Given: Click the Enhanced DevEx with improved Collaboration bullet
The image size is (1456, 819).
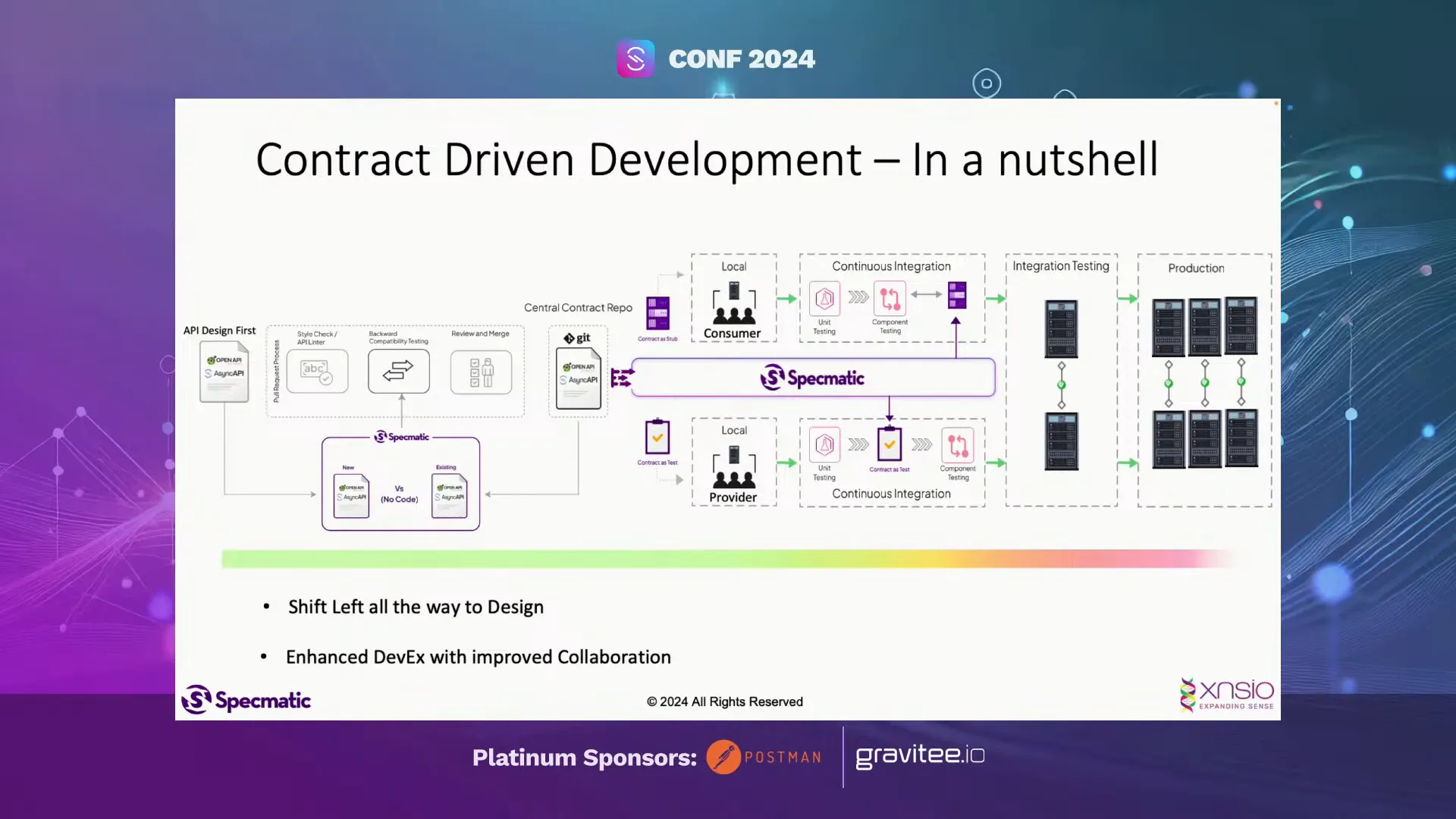Looking at the screenshot, I should 479,657.
